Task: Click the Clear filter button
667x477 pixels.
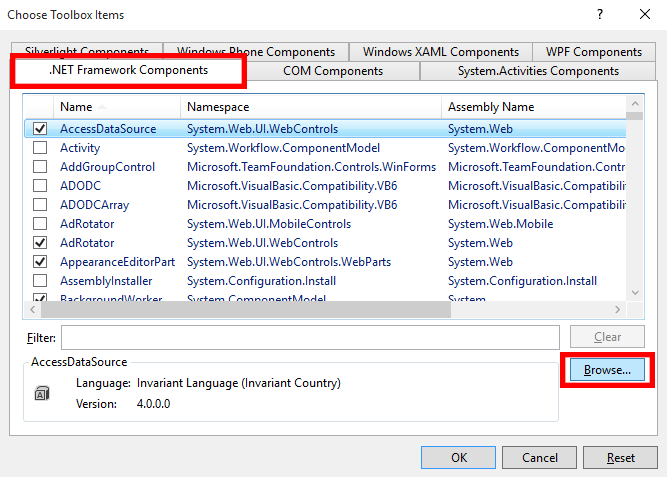Action: (x=607, y=337)
